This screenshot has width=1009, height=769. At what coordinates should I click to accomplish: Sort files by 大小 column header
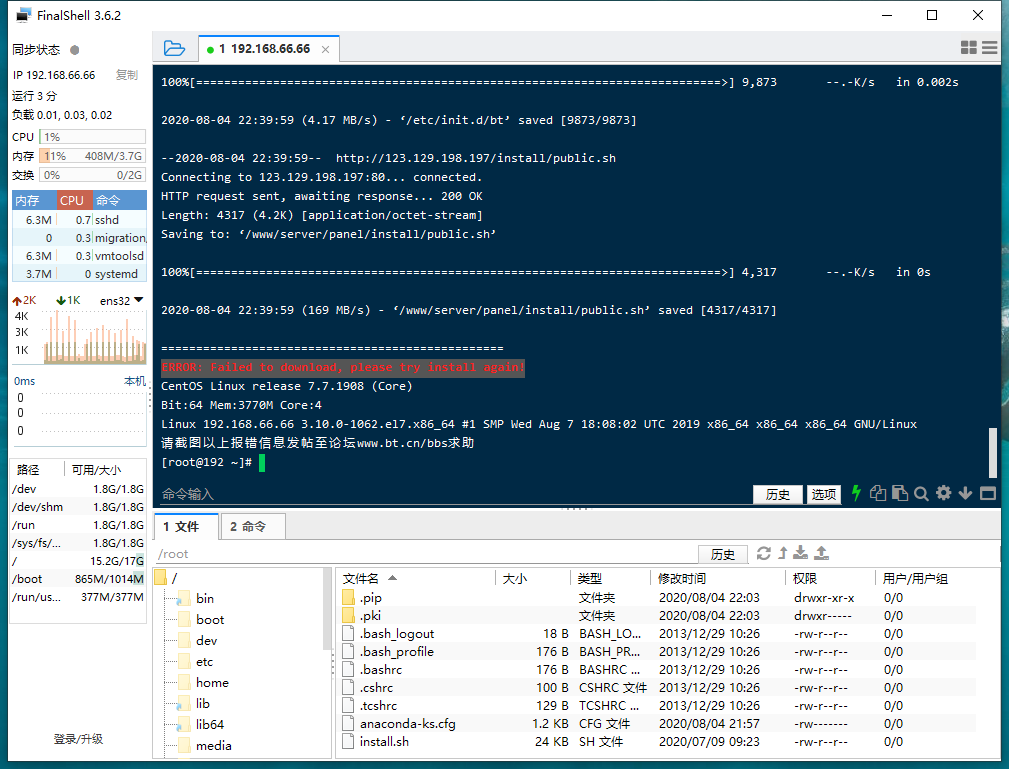(533, 579)
